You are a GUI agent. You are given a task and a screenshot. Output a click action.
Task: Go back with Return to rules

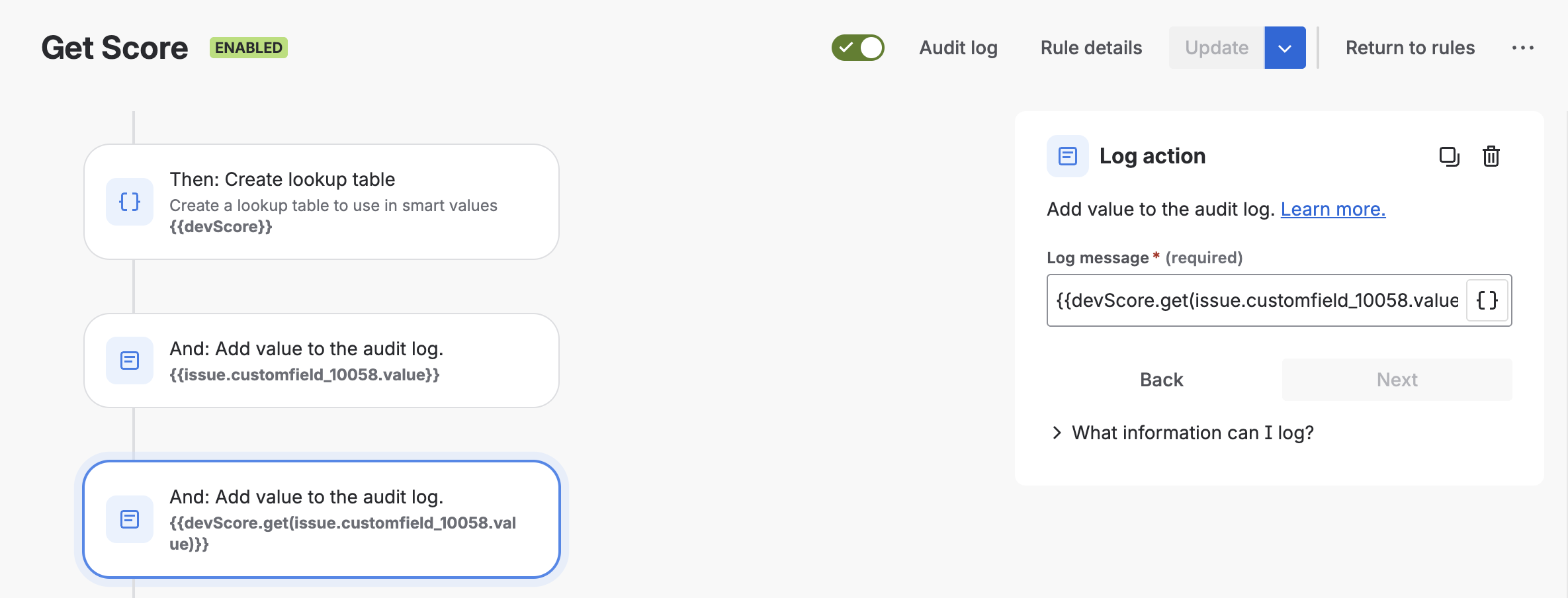click(x=1410, y=48)
